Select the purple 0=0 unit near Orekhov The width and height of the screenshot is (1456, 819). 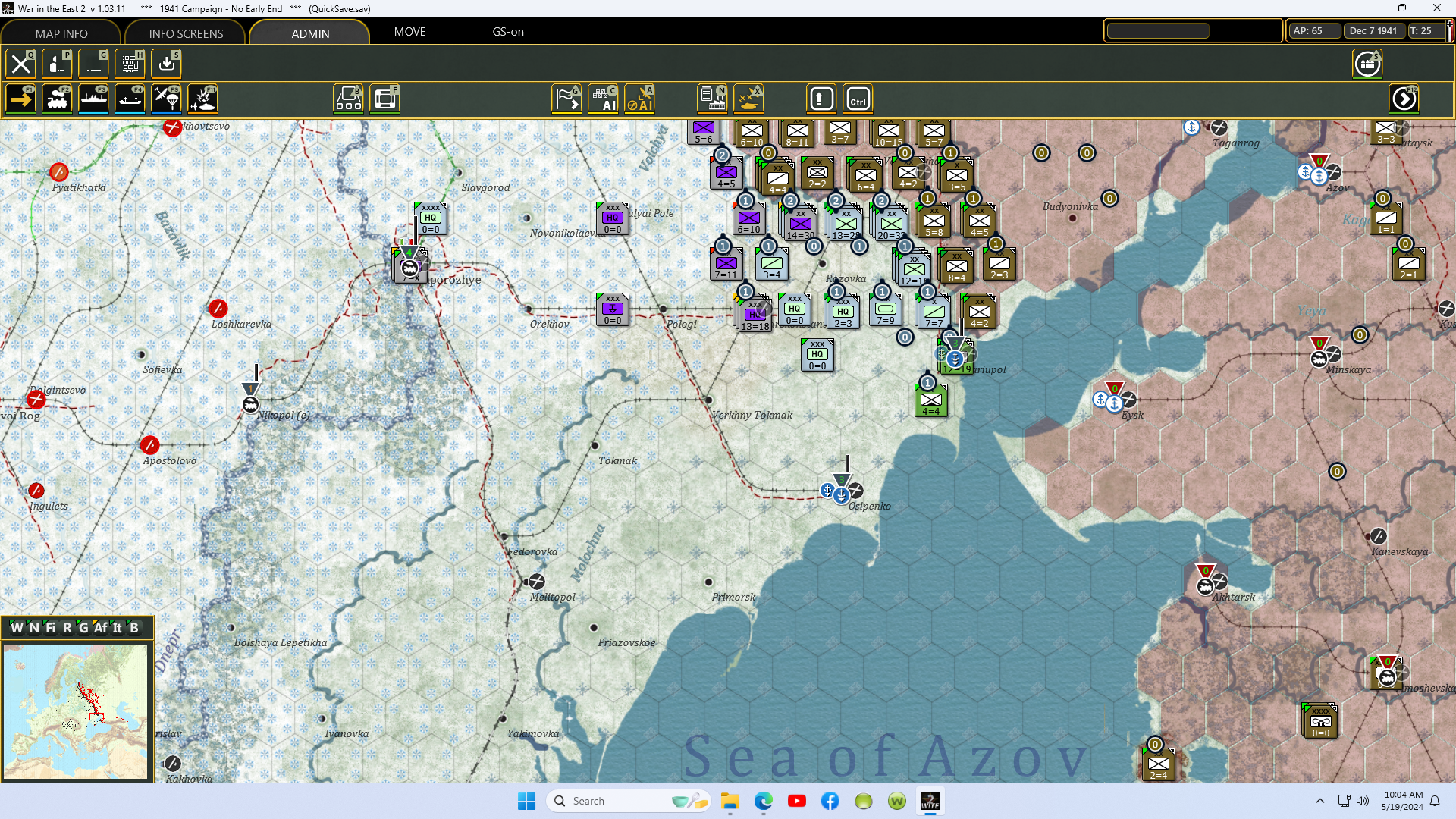(612, 310)
